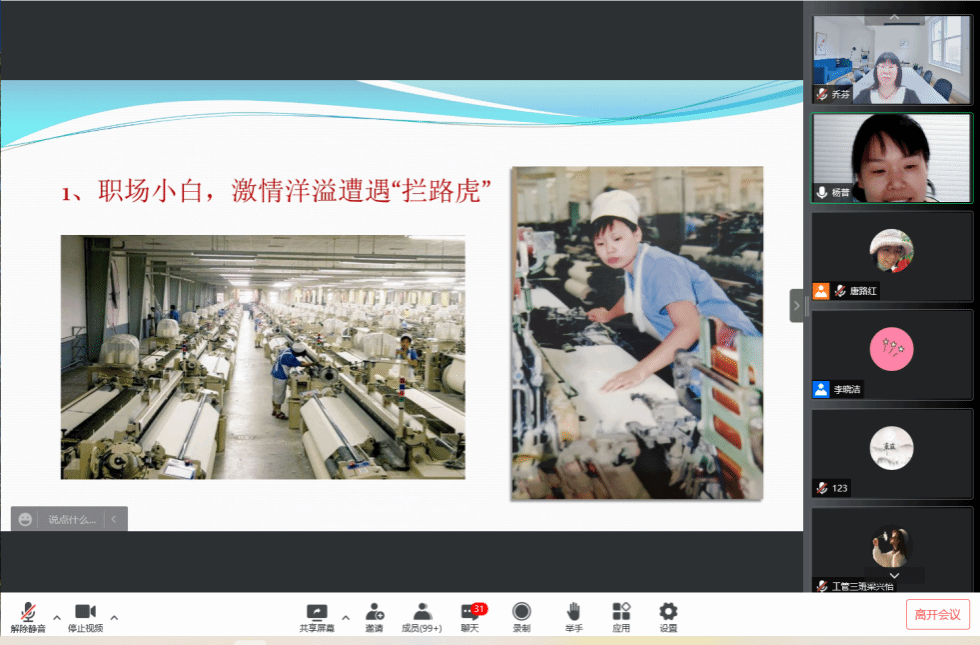Open the 聊天 chat with 31 unread
The height and width of the screenshot is (645, 980).
coord(470,613)
